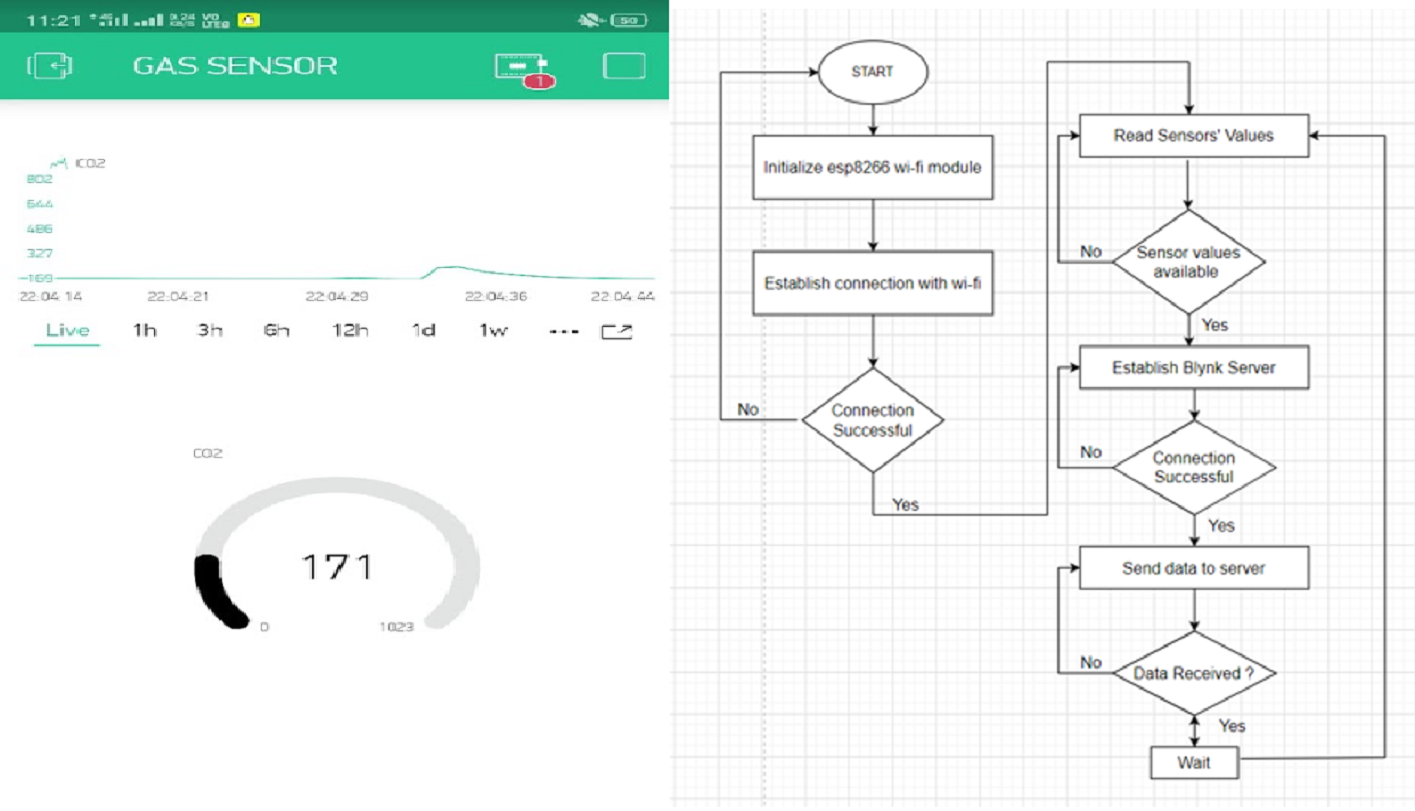Choose the 6h chart range
The width and height of the screenshot is (1415, 811).
[x=276, y=331]
